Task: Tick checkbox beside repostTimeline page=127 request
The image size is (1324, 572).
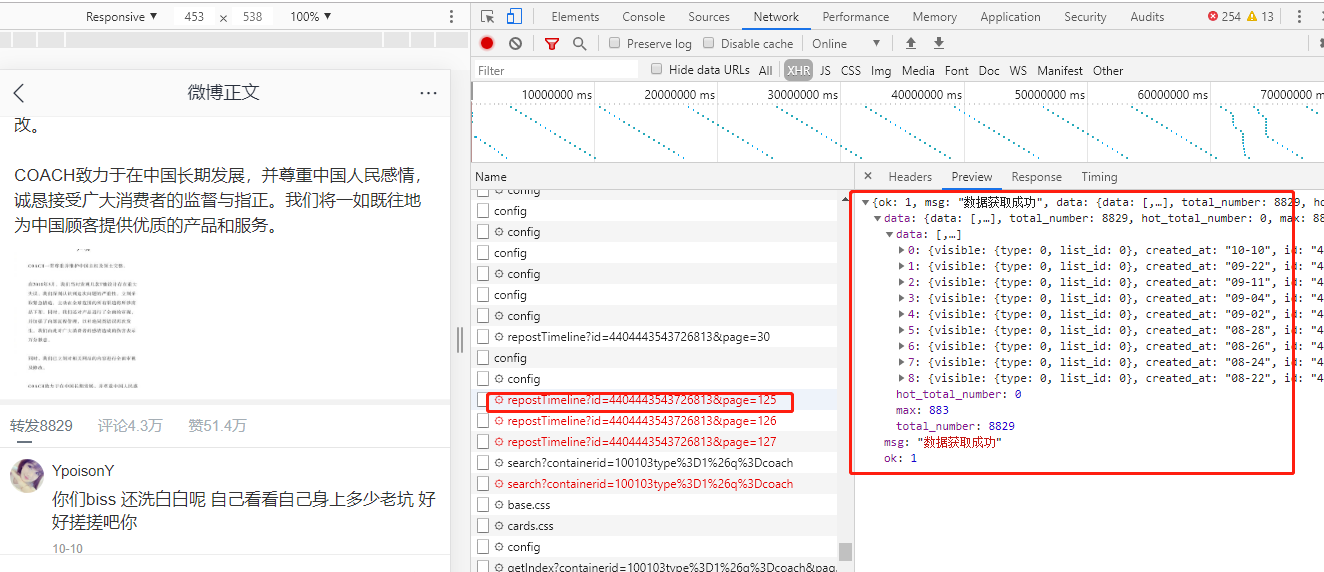Action: click(484, 441)
